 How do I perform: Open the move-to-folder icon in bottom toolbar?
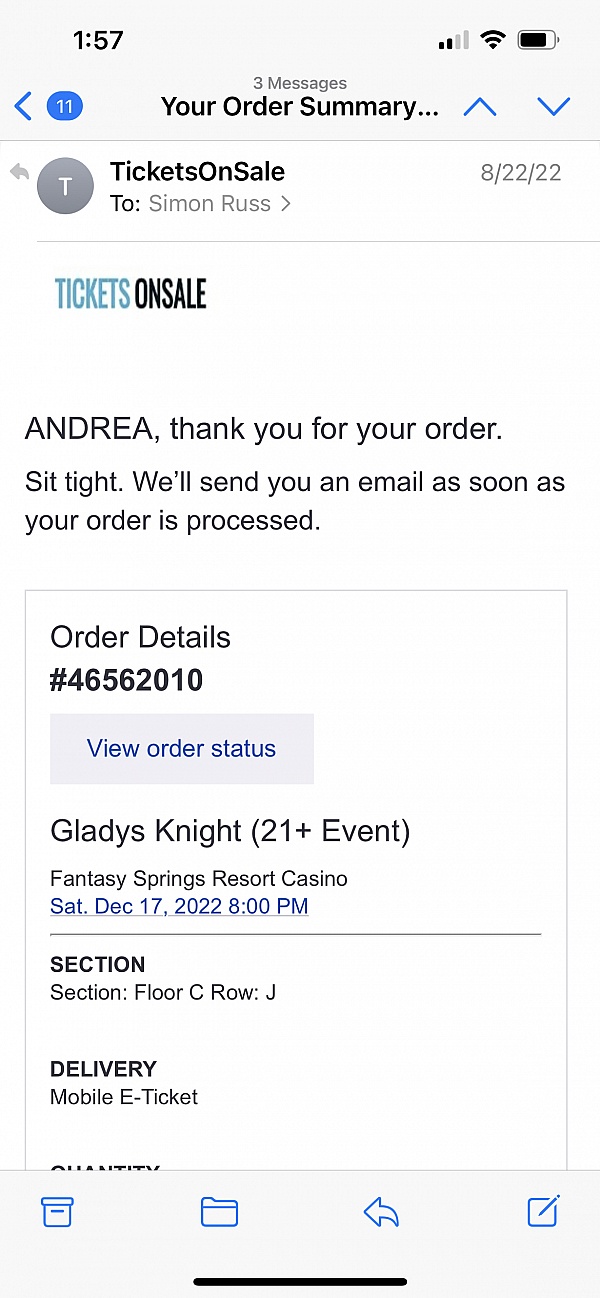tap(219, 1212)
